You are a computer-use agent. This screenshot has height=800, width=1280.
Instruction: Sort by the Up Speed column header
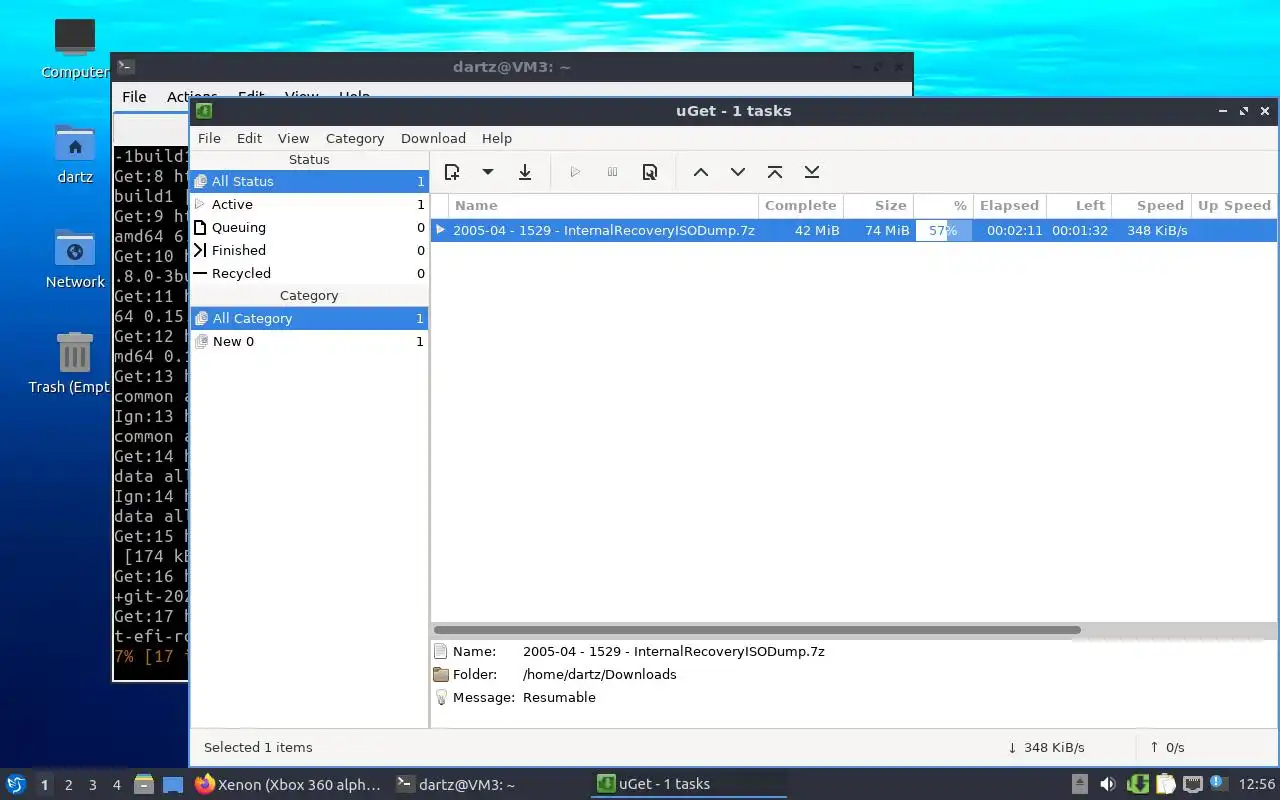point(1234,205)
